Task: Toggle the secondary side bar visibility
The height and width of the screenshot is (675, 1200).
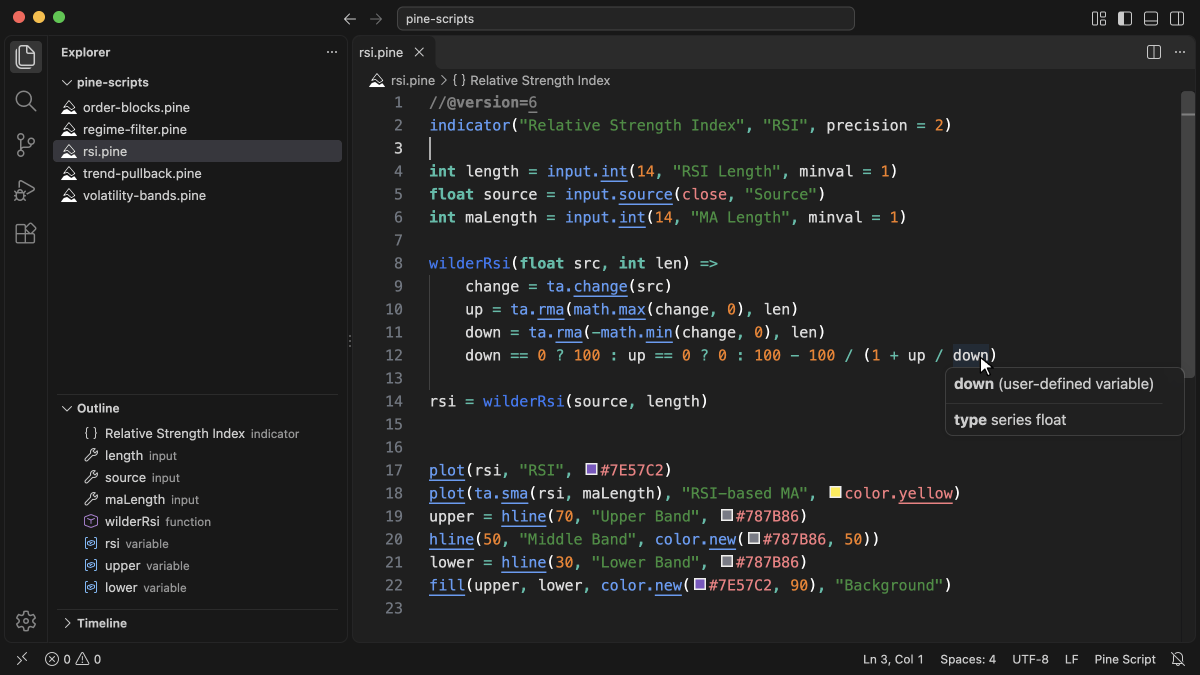Action: pyautogui.click(x=1177, y=19)
